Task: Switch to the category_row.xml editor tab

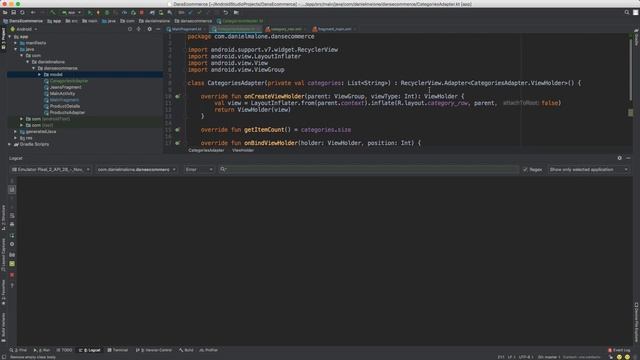Action: coord(285,29)
